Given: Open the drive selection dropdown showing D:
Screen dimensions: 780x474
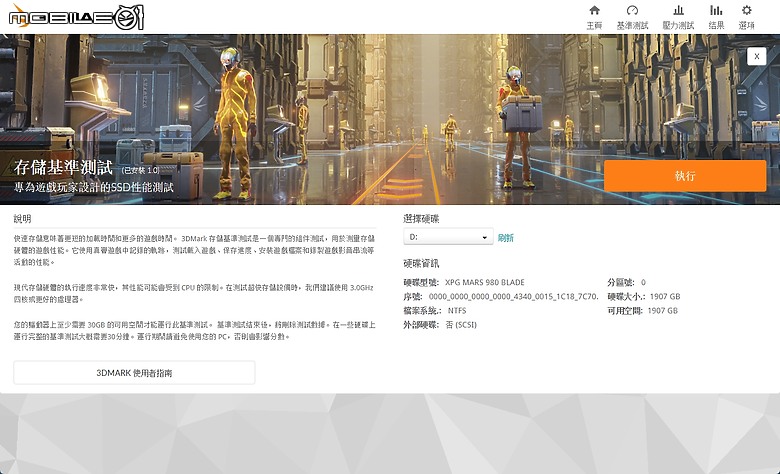Looking at the screenshot, I should pyautogui.click(x=448, y=237).
